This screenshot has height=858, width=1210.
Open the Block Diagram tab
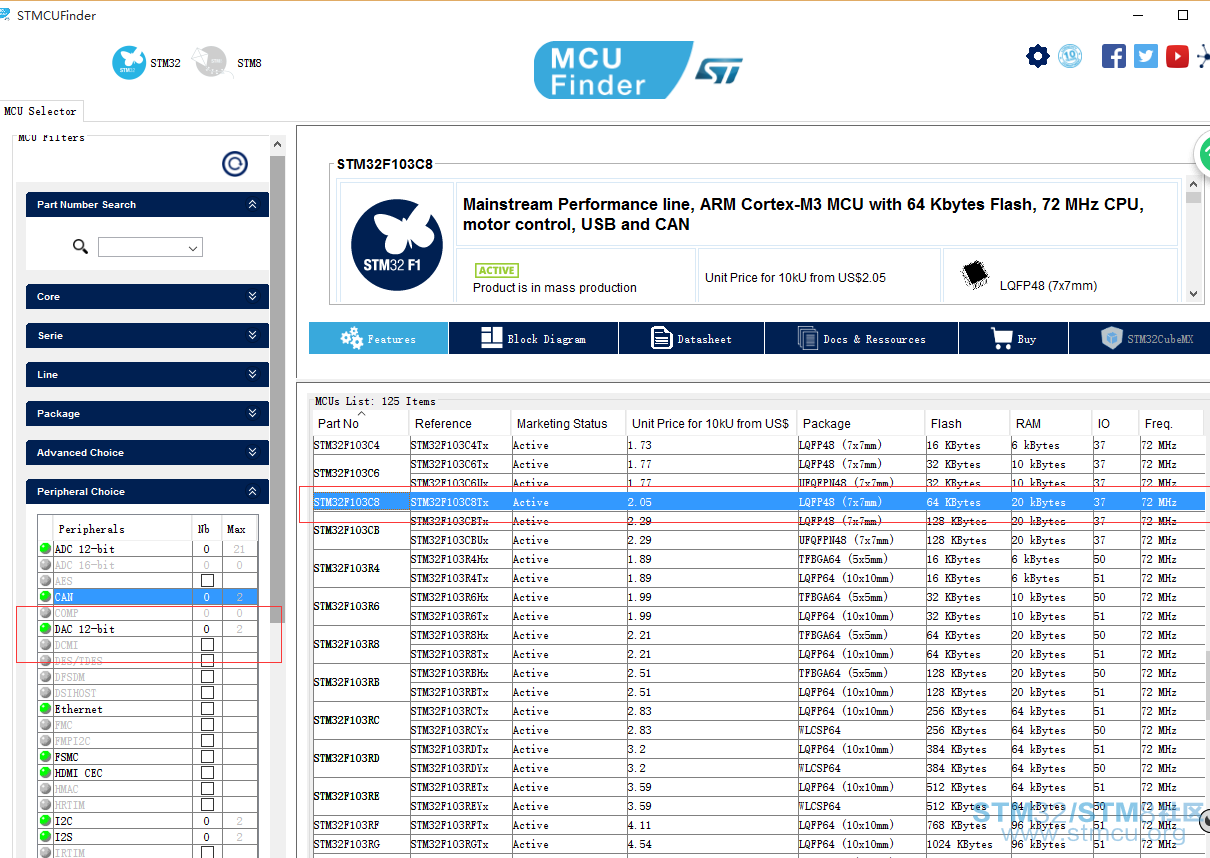click(533, 338)
